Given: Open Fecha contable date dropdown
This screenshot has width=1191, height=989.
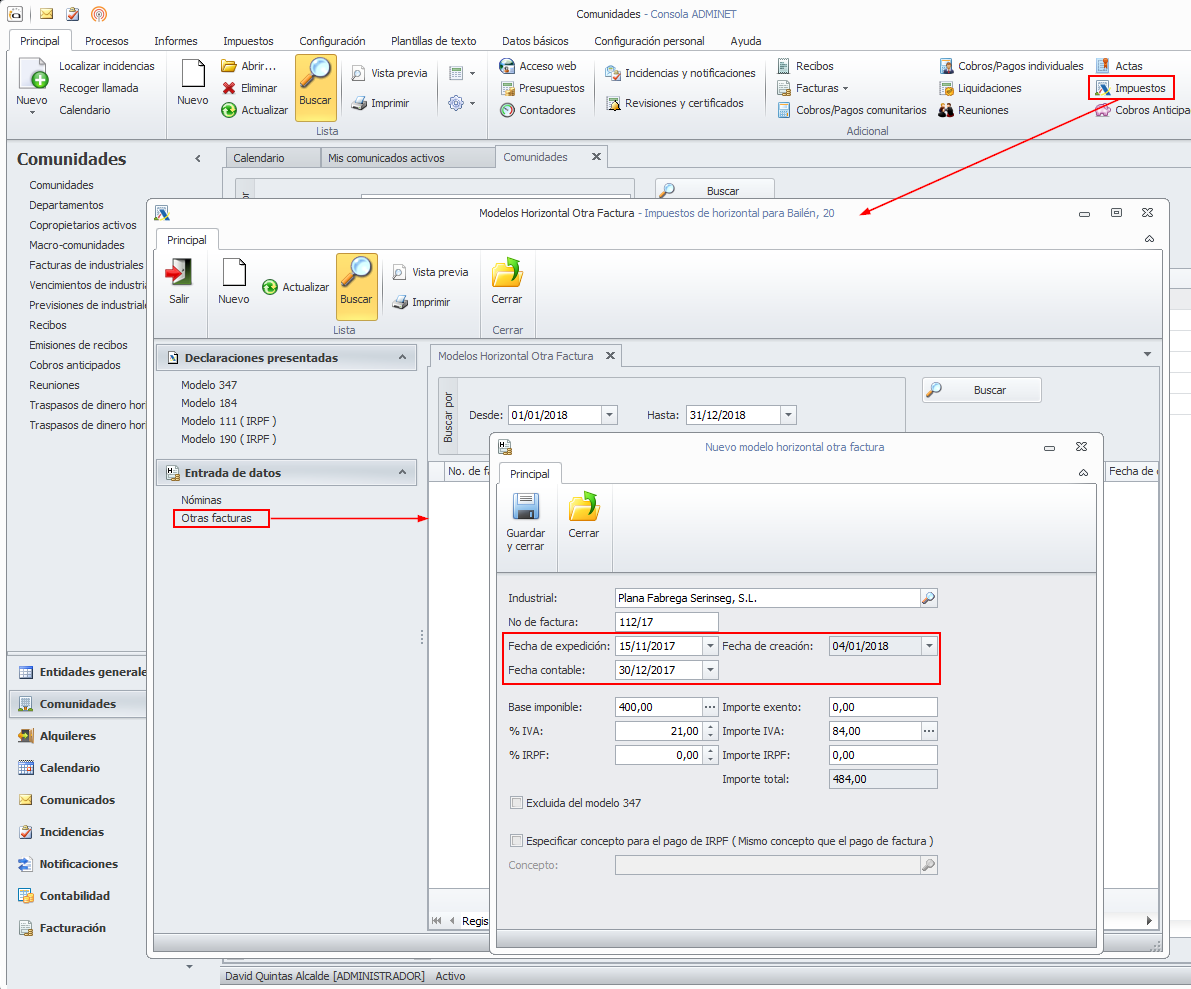Looking at the screenshot, I should point(709,670).
